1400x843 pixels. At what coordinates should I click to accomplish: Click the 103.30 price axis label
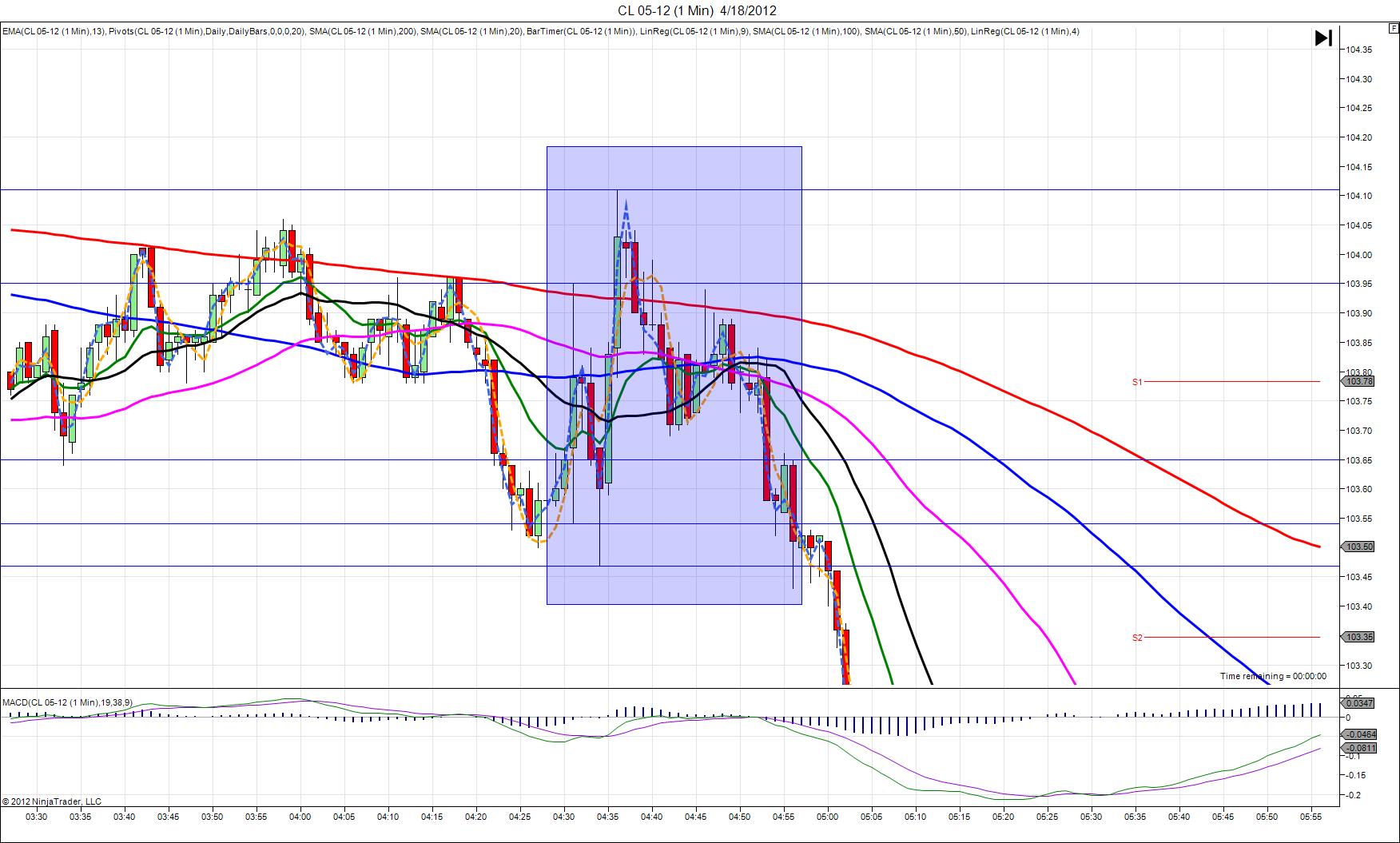coord(1358,666)
